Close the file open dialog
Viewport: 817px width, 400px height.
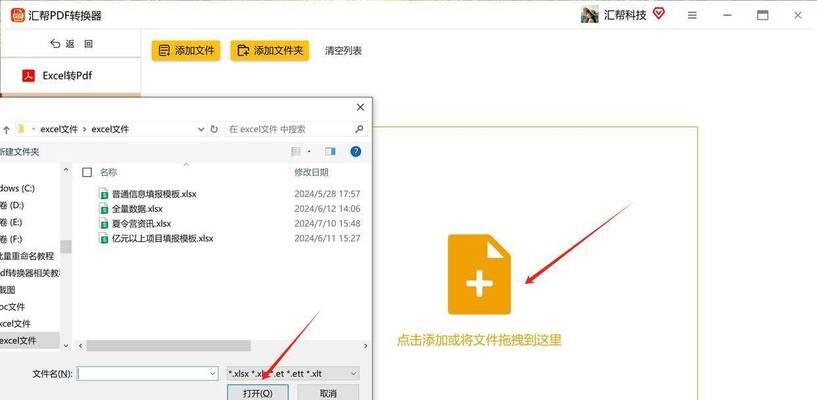coord(360,107)
